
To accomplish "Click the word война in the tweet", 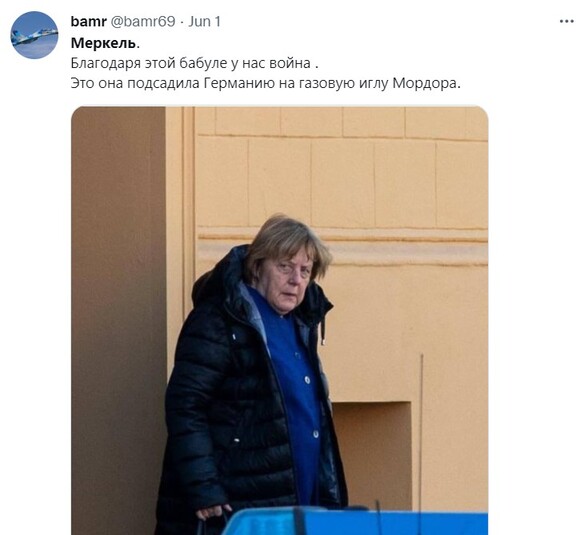I will click(x=290, y=63).
